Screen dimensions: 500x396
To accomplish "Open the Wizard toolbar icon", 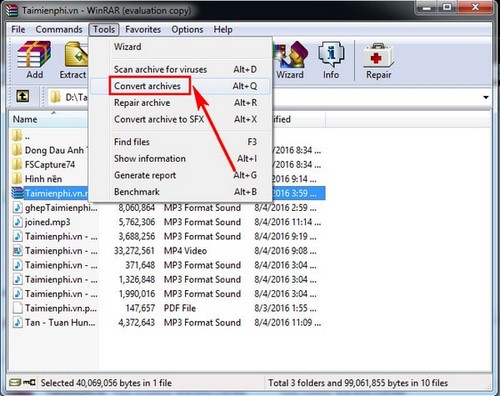I will 290,54.
